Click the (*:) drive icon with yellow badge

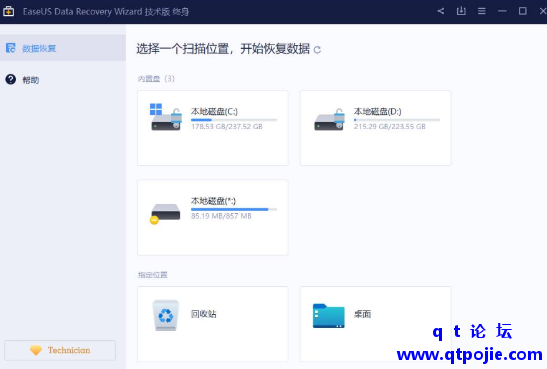165,214
